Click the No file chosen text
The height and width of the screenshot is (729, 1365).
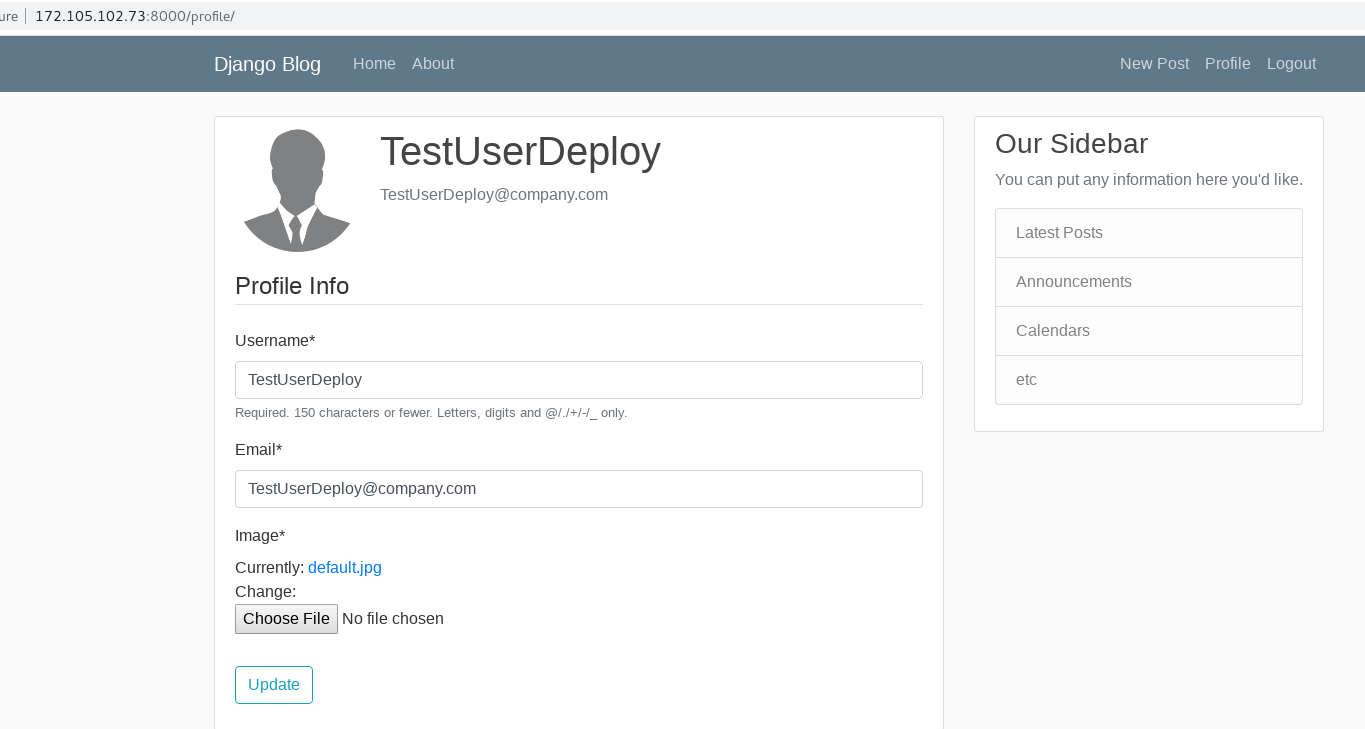[x=393, y=619]
